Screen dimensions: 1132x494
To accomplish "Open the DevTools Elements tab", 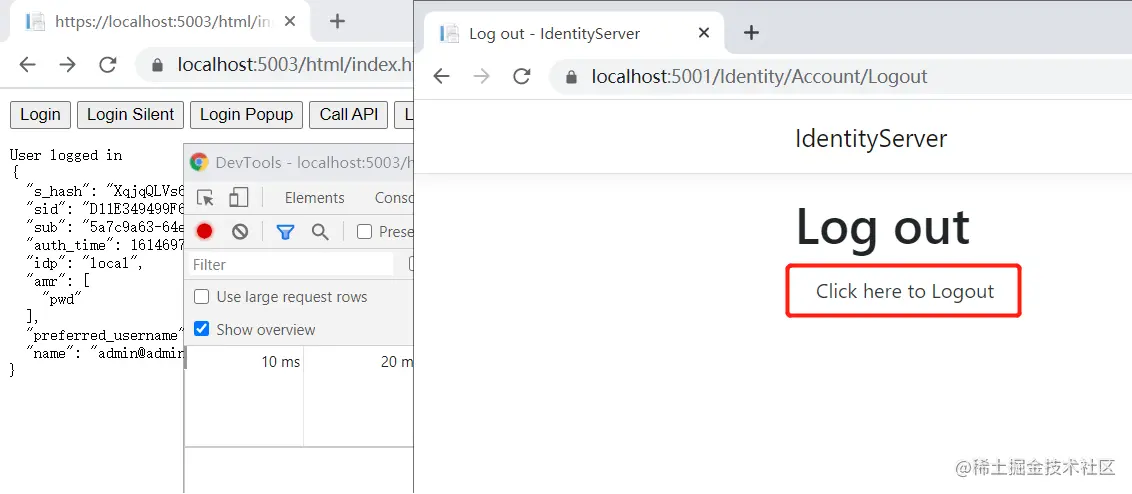I will tap(315, 198).
